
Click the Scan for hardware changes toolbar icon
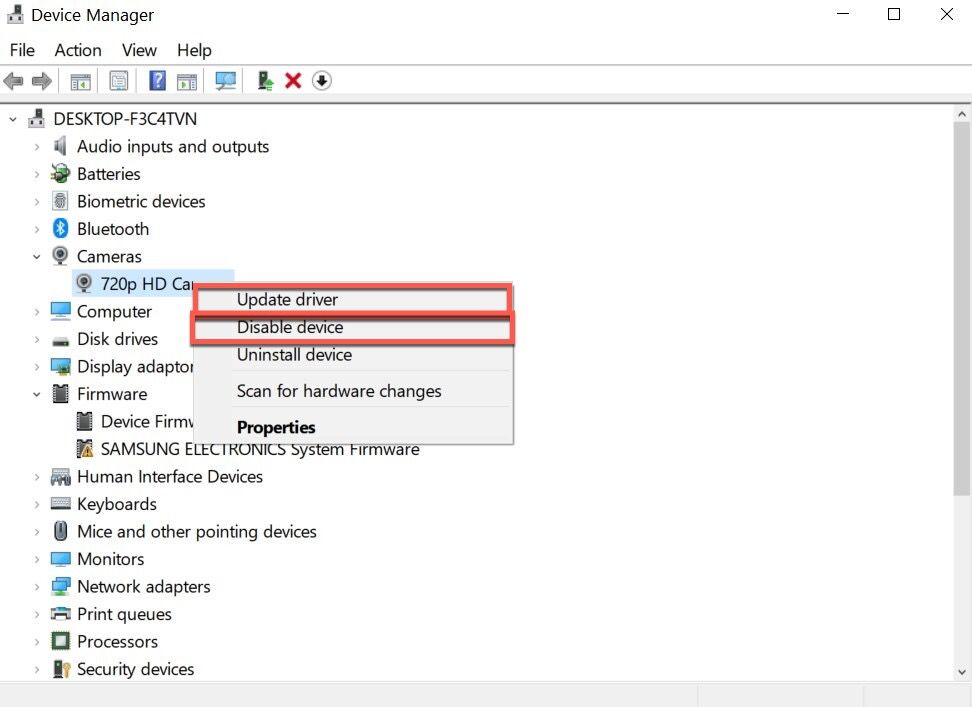(x=226, y=81)
